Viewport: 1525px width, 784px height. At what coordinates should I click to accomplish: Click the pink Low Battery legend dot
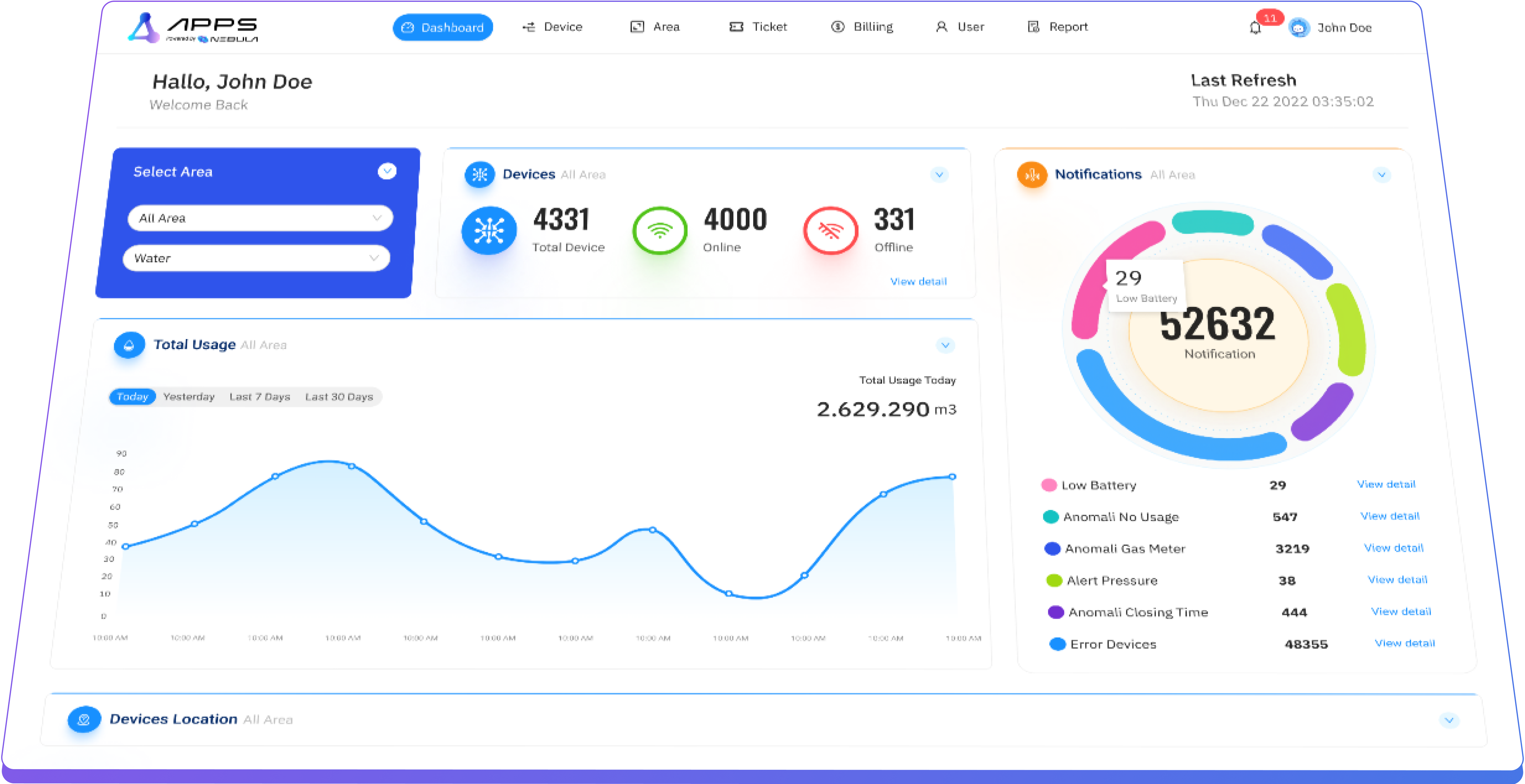click(1049, 485)
